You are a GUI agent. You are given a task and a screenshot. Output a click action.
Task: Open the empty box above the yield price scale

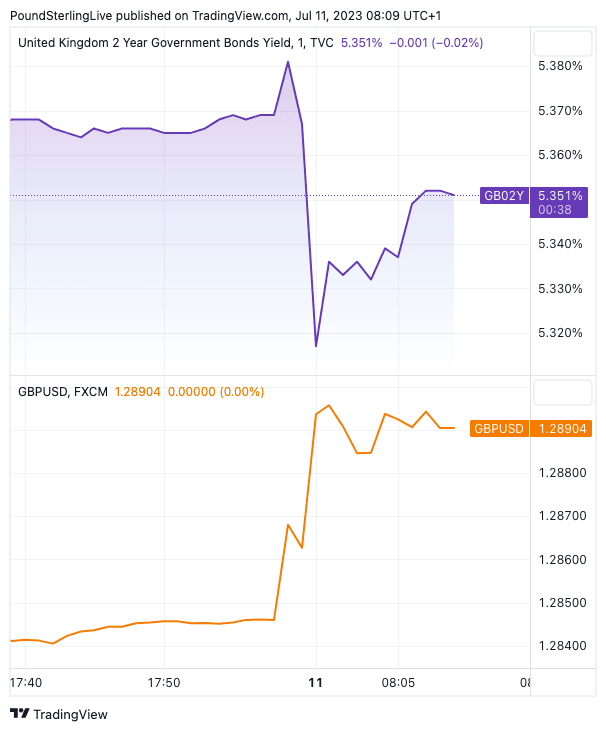click(x=562, y=45)
